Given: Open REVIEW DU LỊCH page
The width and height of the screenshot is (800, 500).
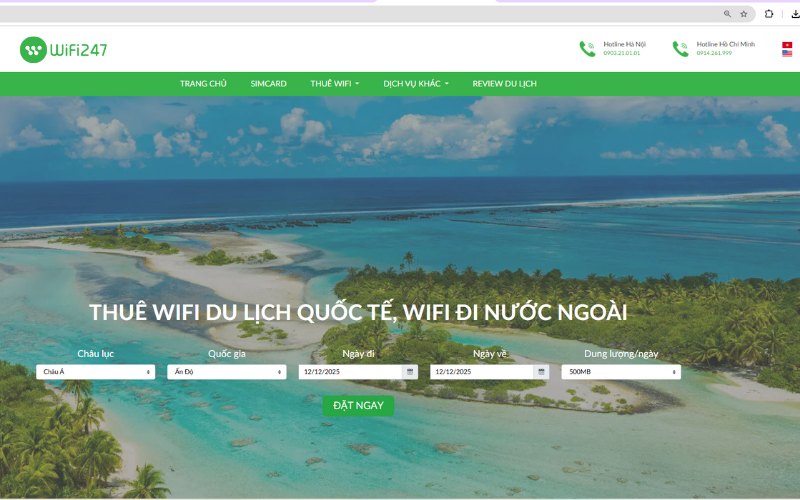Looking at the screenshot, I should point(504,84).
